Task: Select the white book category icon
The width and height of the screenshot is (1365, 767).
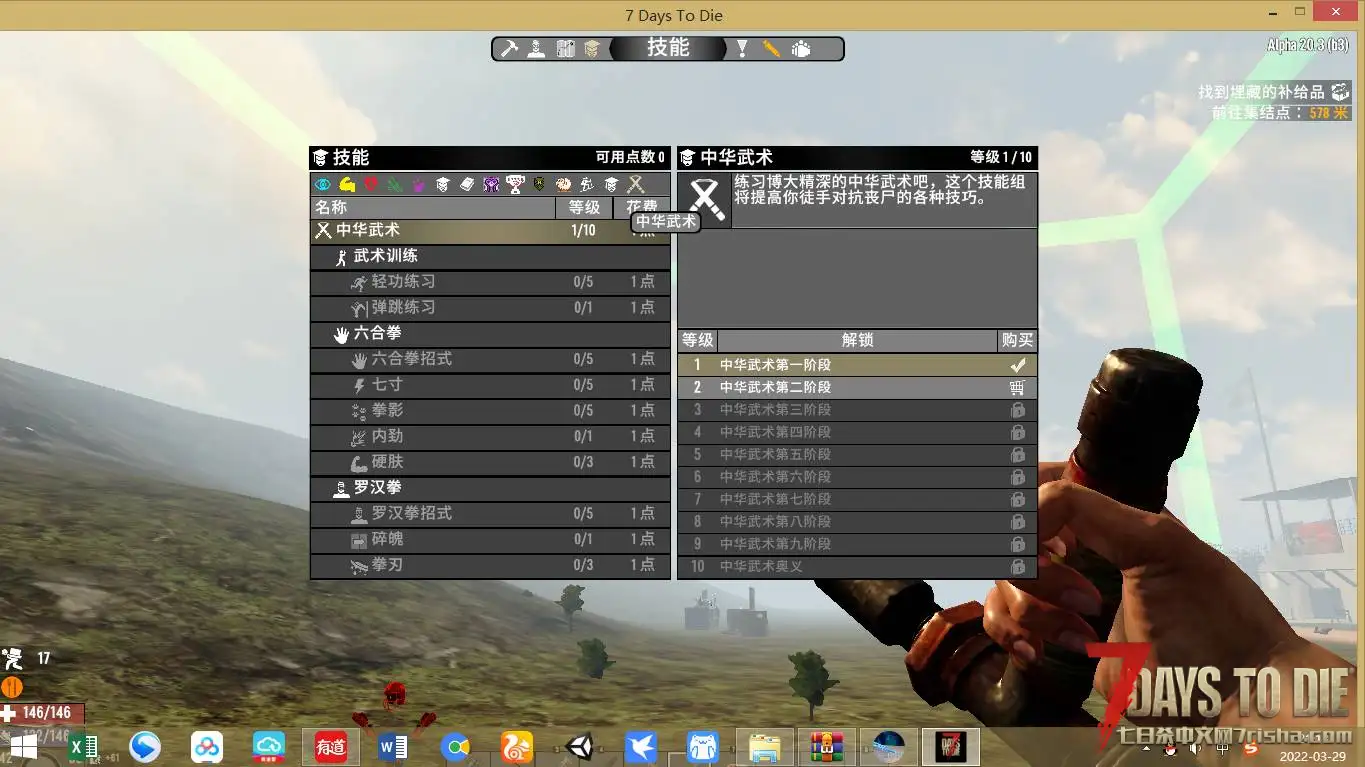Action: tap(467, 184)
